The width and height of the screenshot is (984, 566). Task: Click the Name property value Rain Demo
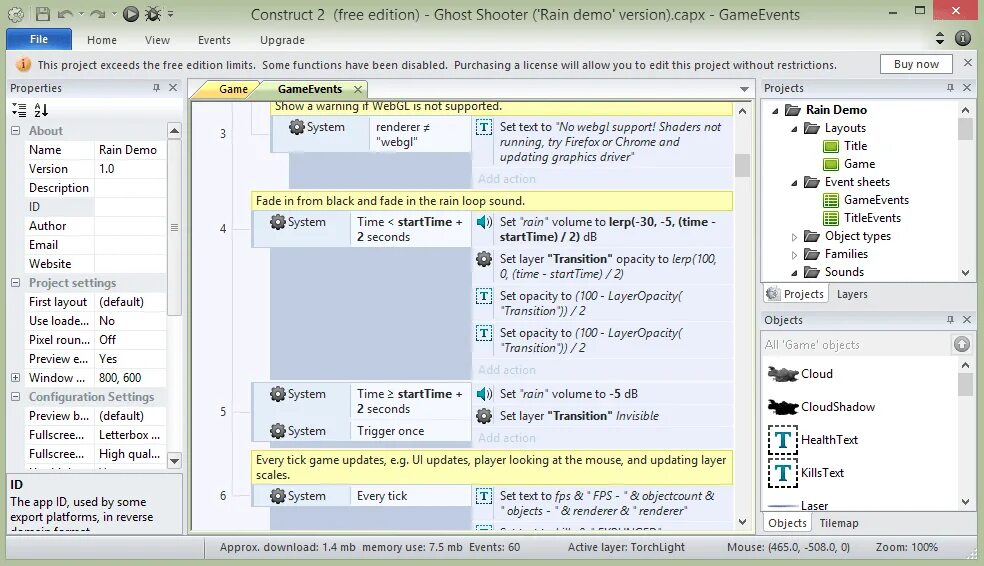131,150
